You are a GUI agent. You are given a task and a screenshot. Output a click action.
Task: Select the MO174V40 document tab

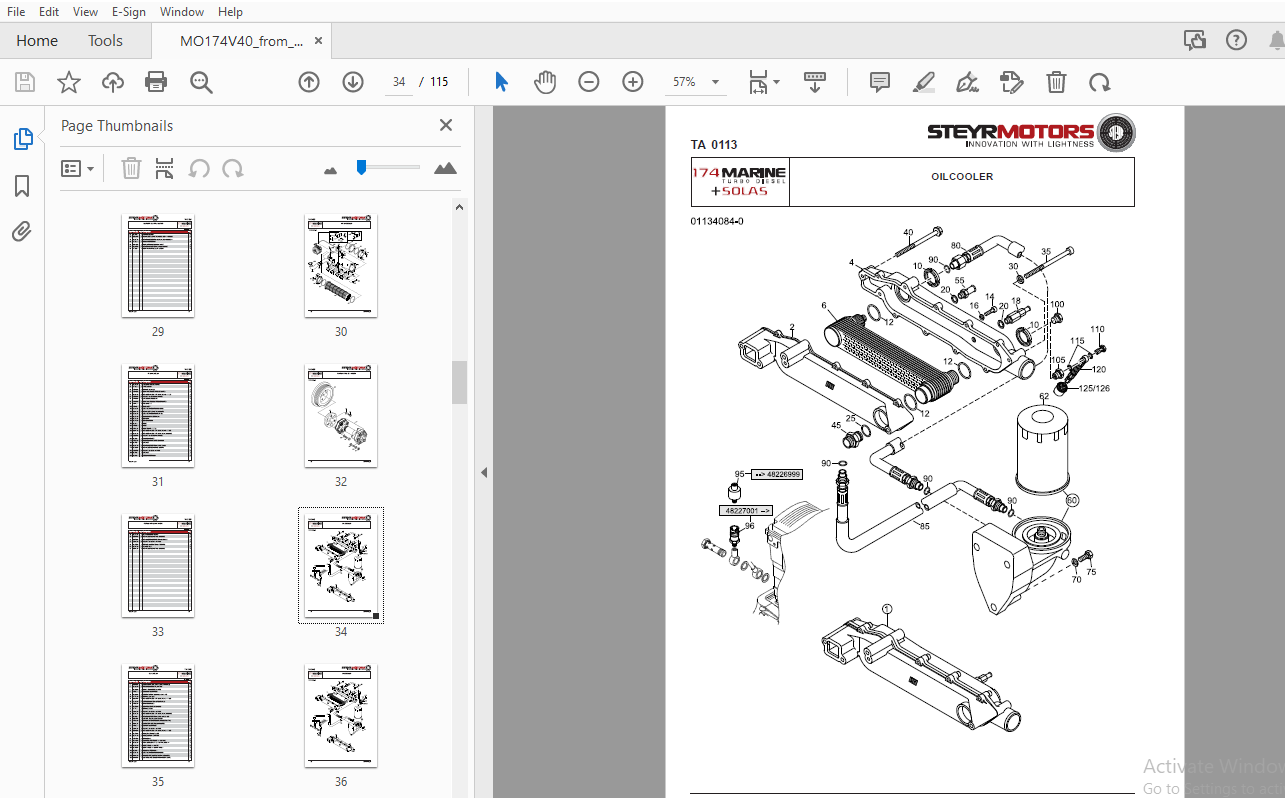[x=242, y=41]
